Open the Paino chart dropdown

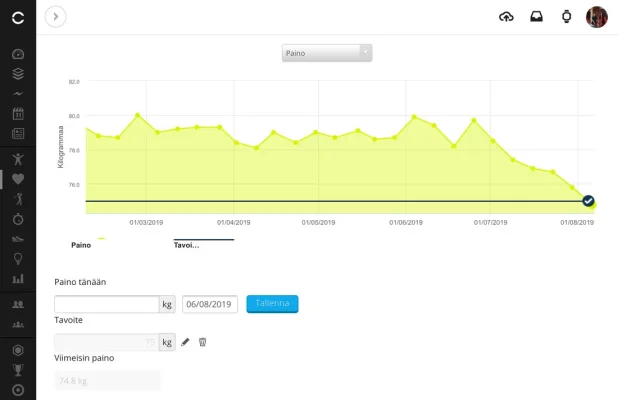[327, 53]
